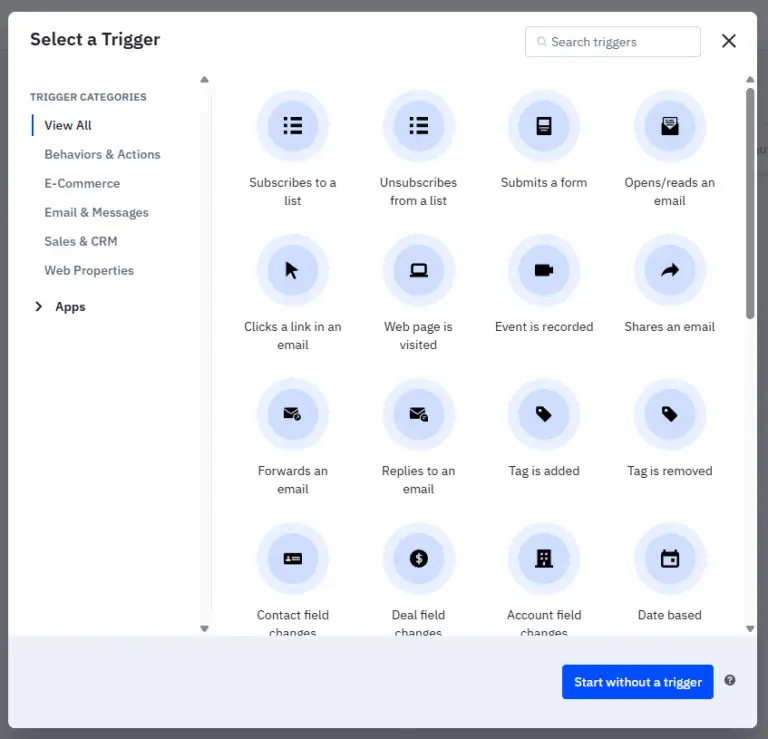
Task: Click the "Forwards an email" label
Action: (292, 480)
